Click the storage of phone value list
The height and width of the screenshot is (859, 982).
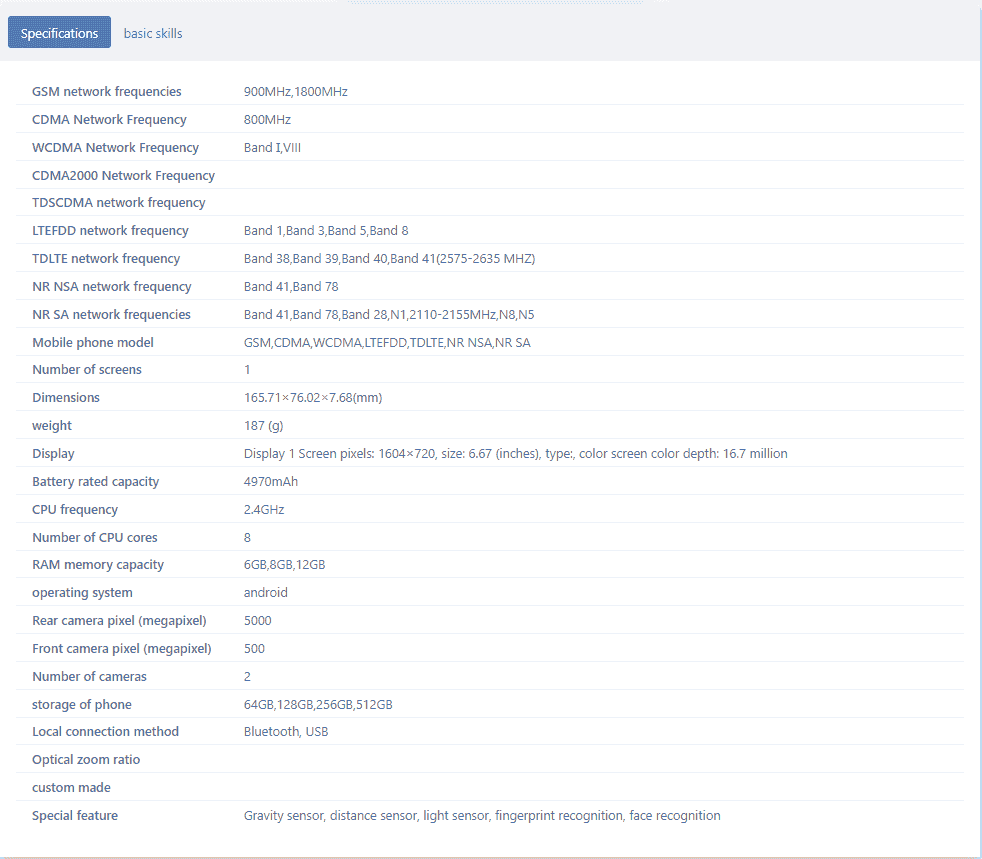point(318,704)
